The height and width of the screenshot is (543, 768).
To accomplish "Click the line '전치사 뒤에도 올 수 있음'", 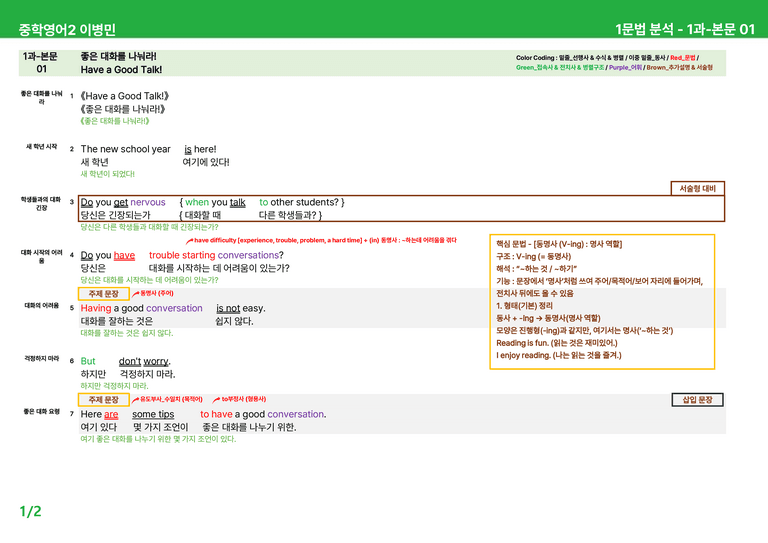I will point(535,293).
